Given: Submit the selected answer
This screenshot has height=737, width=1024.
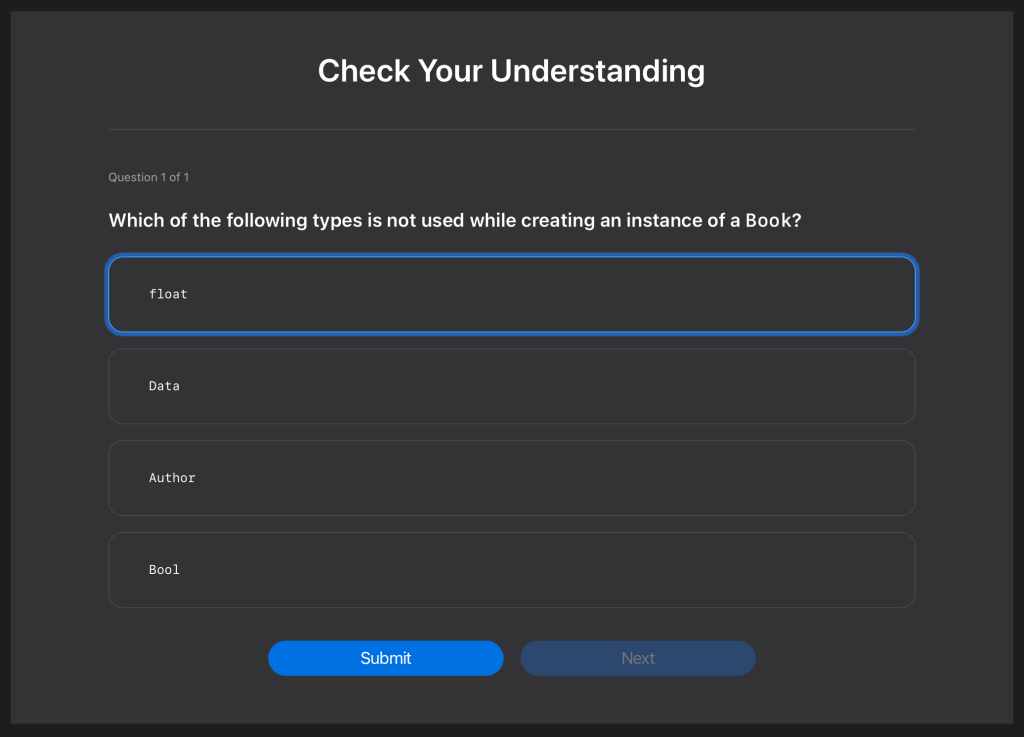Looking at the screenshot, I should pos(385,658).
